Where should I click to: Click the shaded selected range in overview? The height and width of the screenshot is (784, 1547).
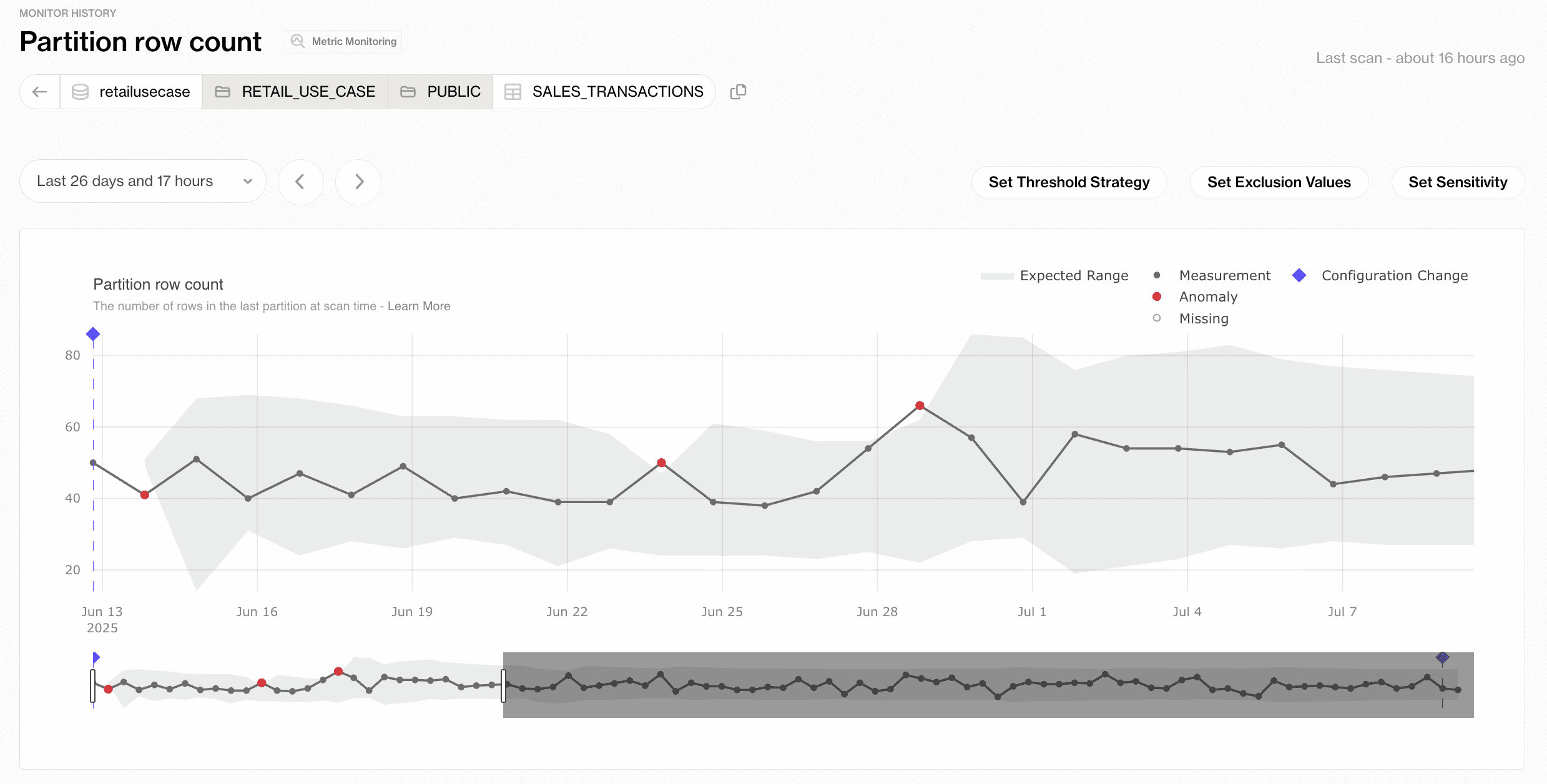(988, 685)
